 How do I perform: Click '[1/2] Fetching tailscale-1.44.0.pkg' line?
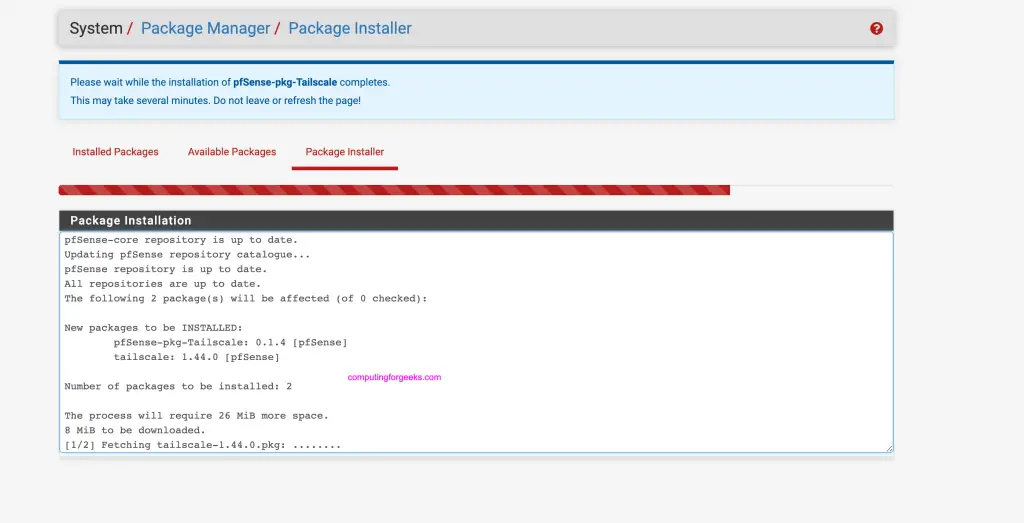tap(202, 445)
